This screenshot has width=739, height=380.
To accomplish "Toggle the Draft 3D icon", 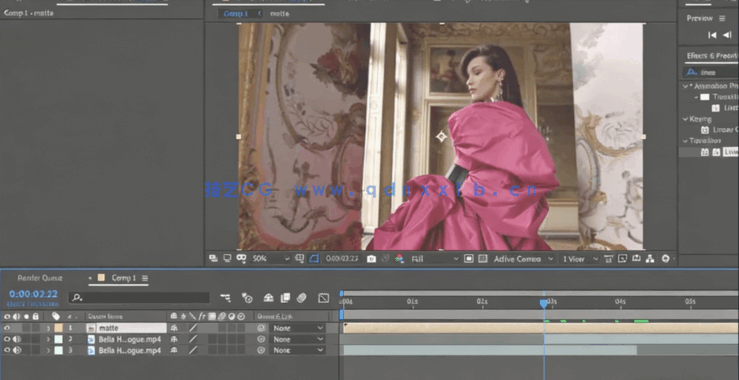I will (247, 297).
